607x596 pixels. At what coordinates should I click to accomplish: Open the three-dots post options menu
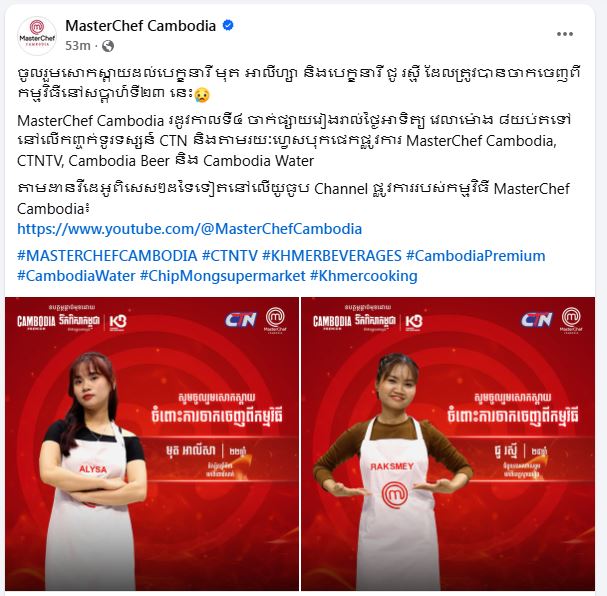coord(565,34)
